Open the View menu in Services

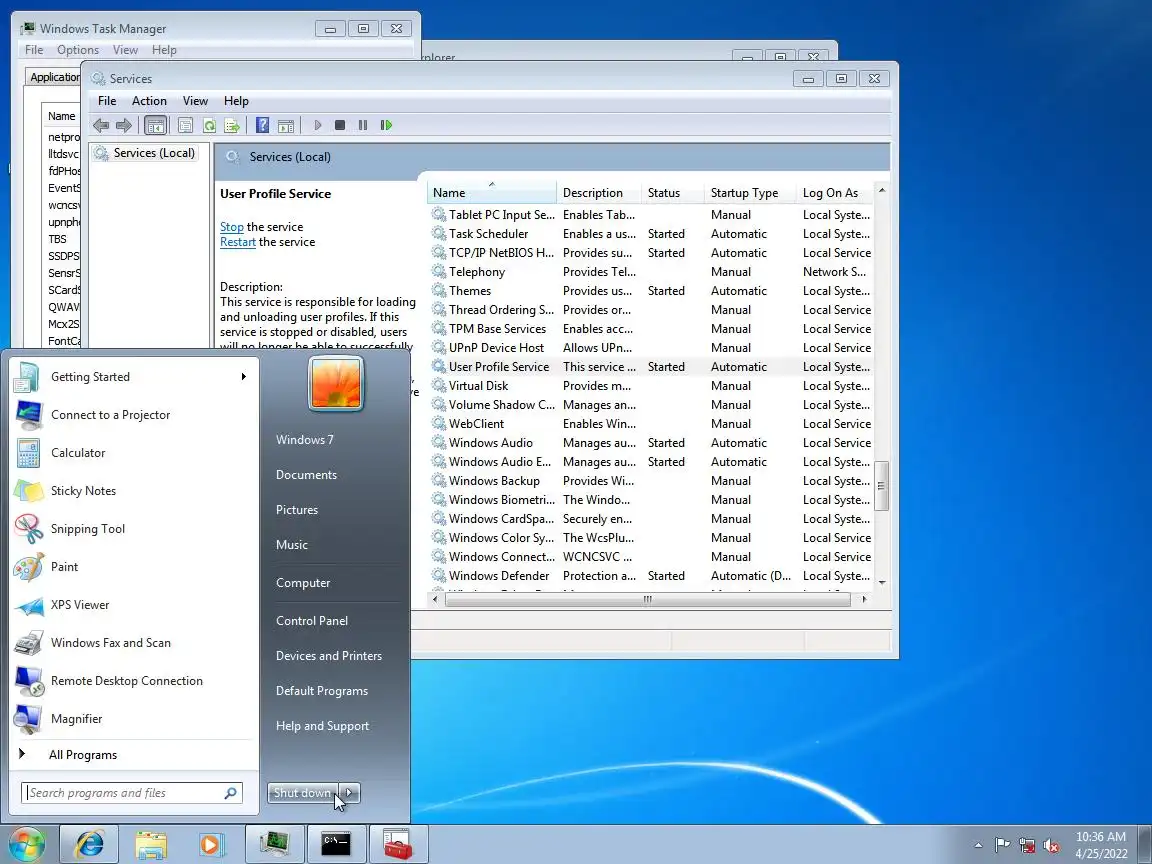coord(195,101)
